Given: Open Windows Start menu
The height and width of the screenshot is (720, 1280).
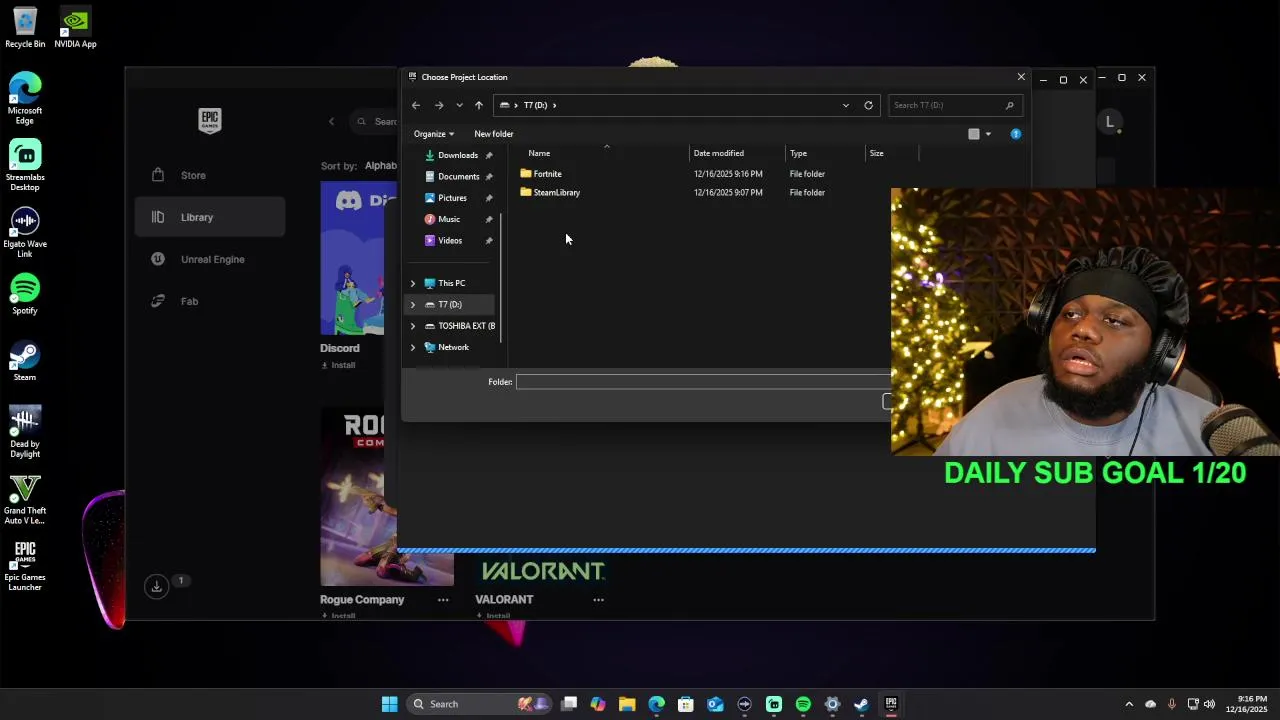Looking at the screenshot, I should tap(389, 704).
